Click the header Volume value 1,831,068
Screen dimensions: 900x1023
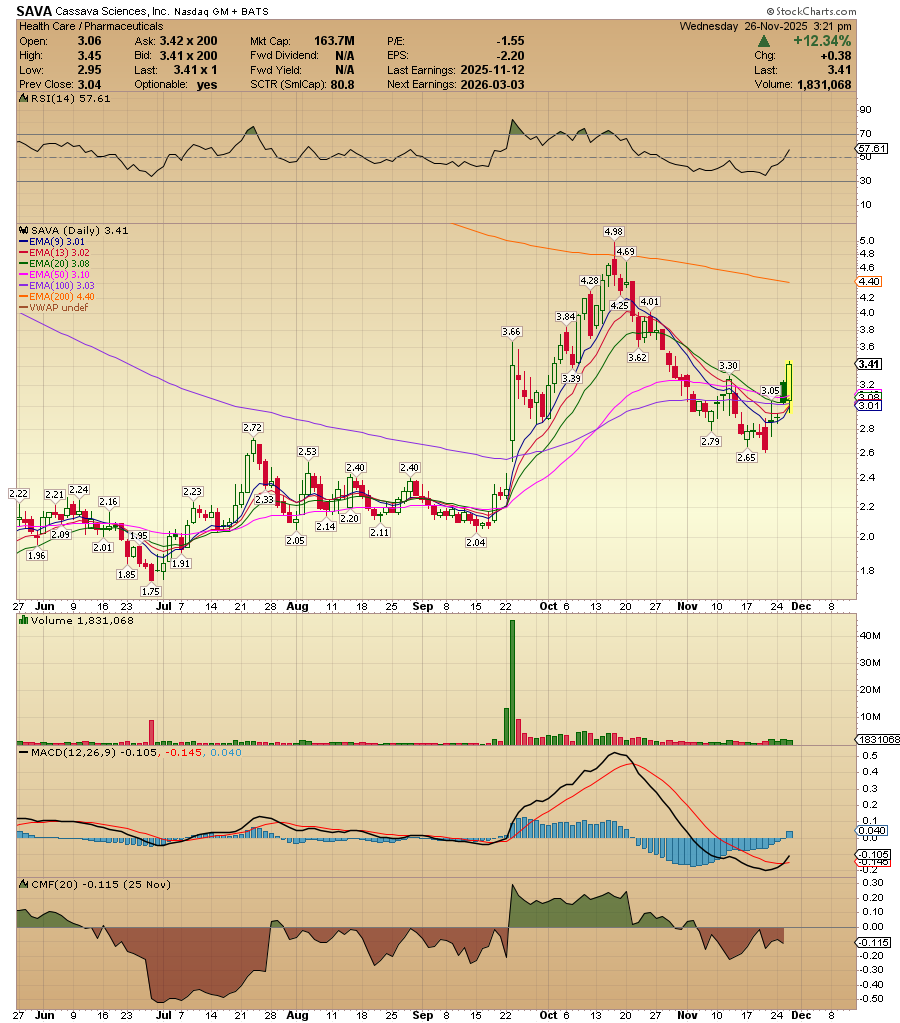(x=824, y=85)
